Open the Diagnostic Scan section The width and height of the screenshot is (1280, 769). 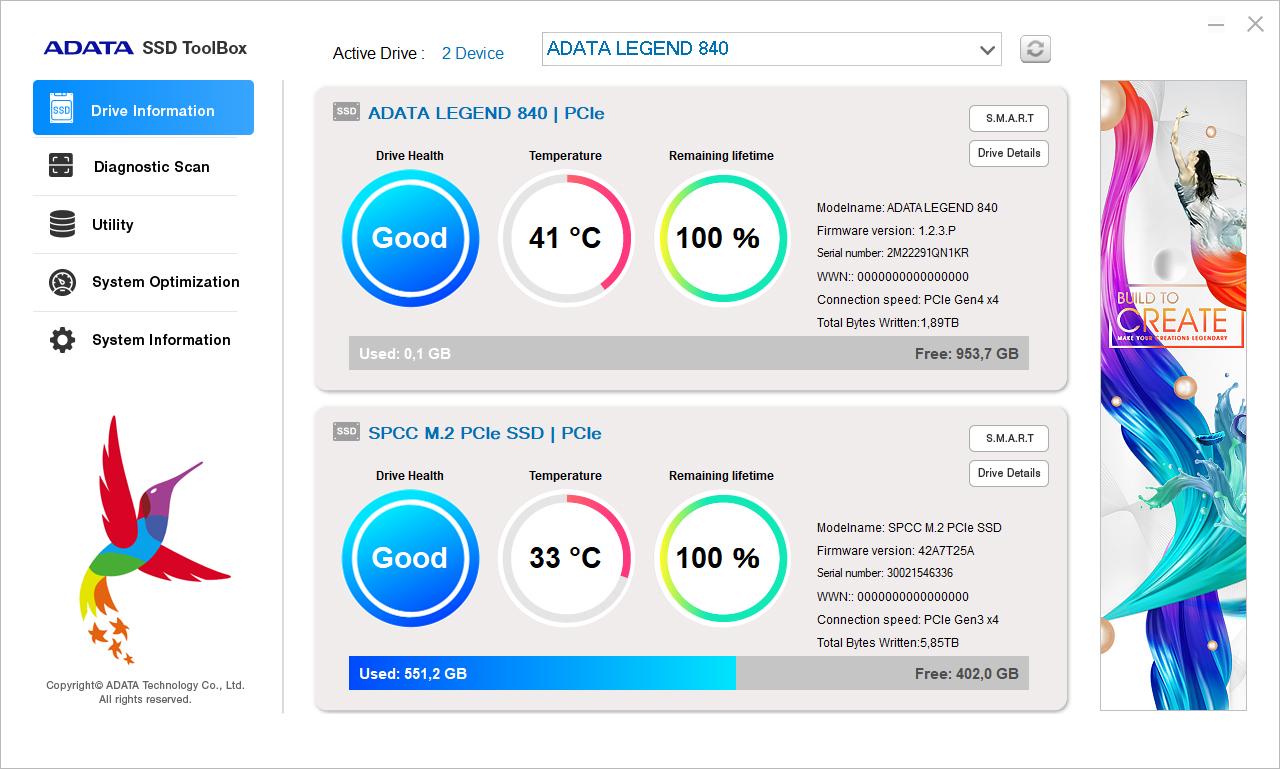point(143,166)
